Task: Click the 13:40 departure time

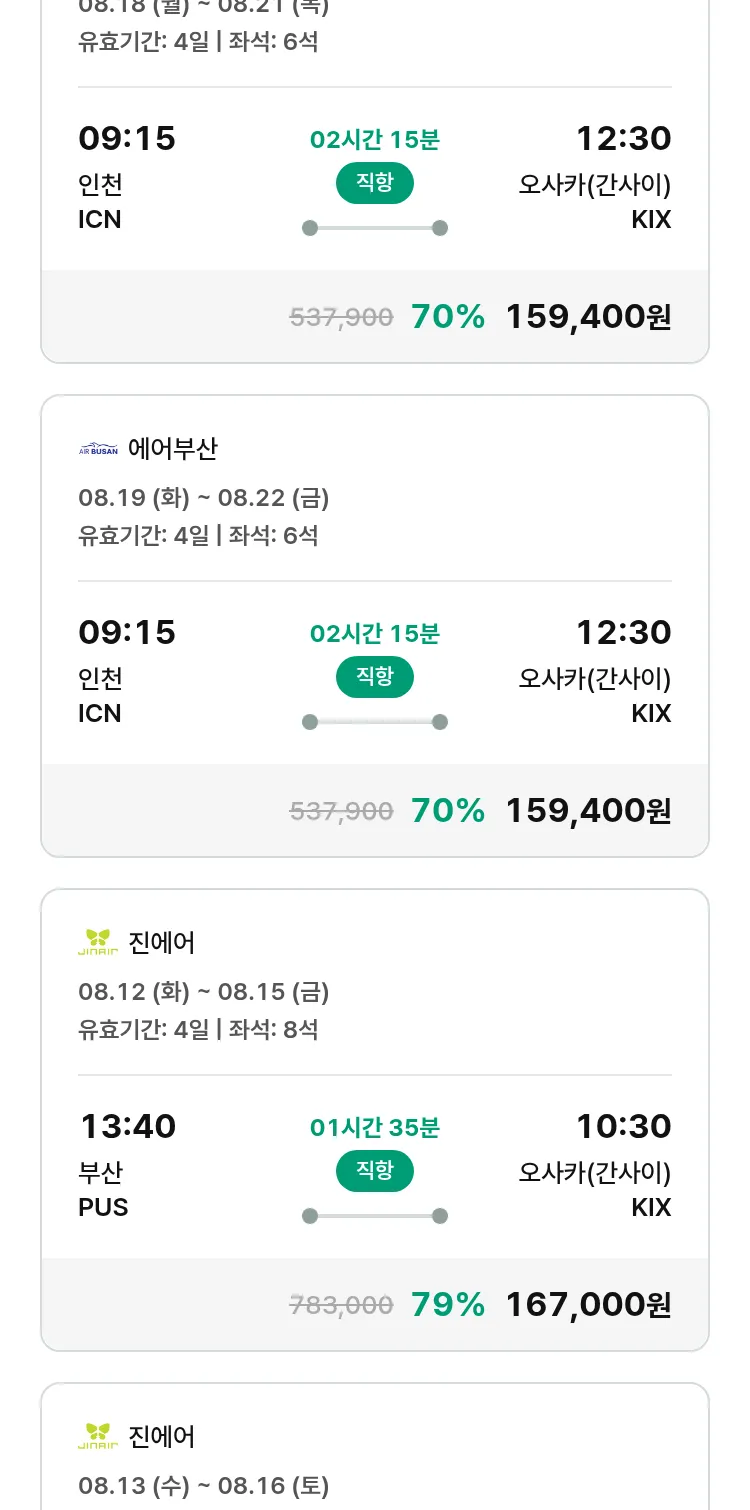Action: pos(128,1127)
